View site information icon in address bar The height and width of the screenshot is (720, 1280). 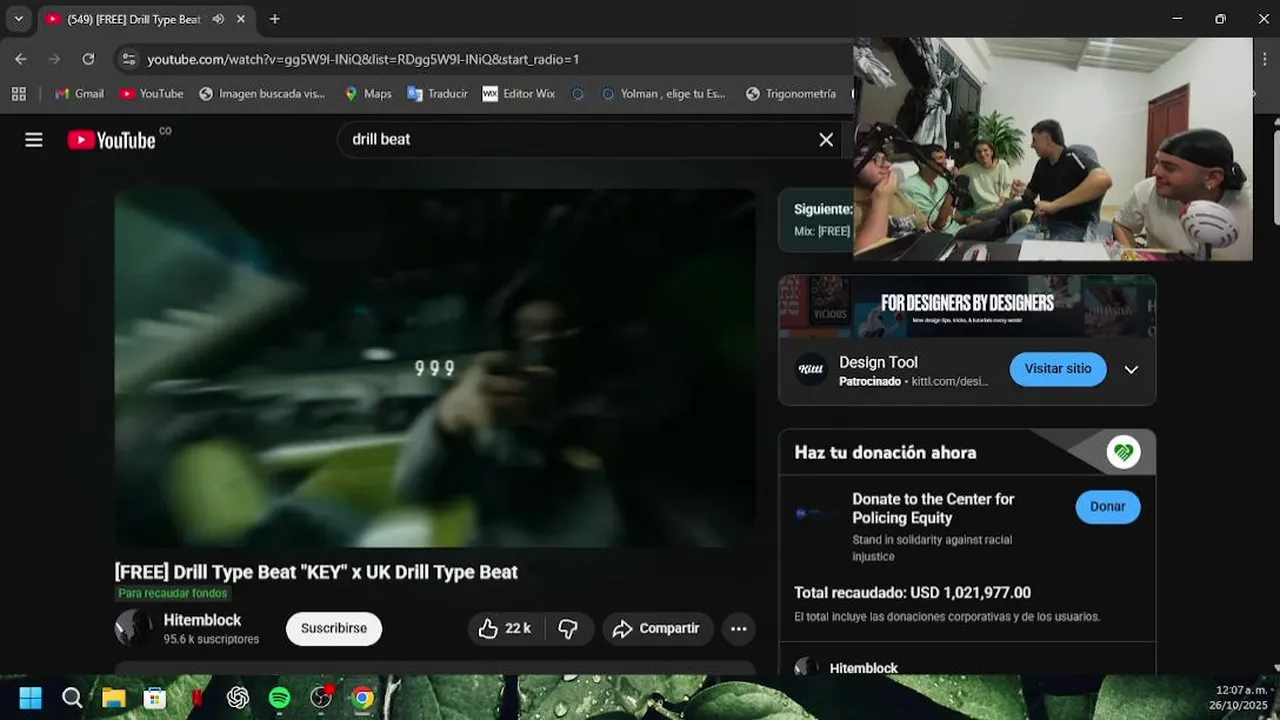coord(128,59)
